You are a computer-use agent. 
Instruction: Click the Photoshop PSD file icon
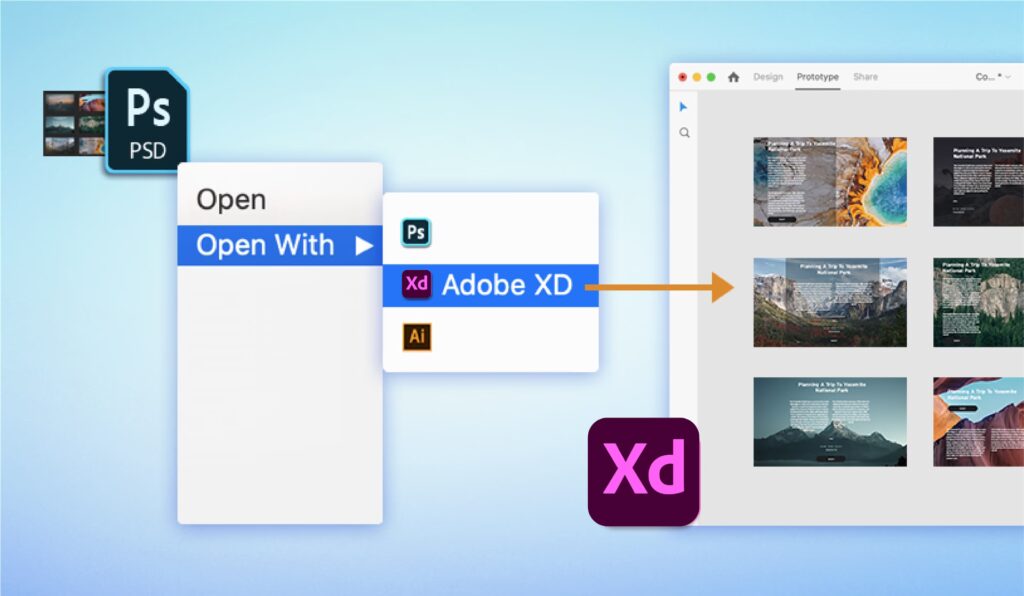[147, 120]
